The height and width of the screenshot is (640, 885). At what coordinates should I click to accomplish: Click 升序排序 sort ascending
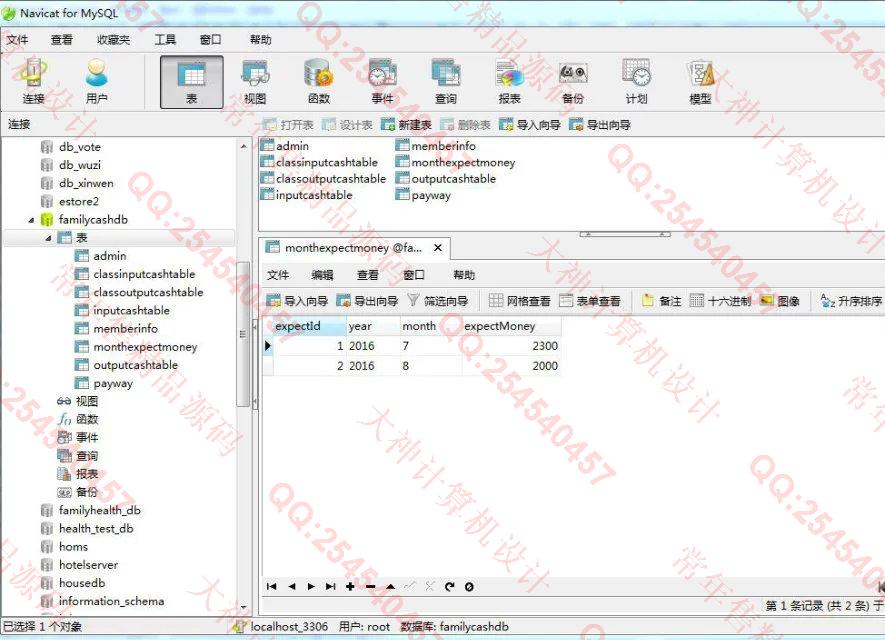click(852, 301)
